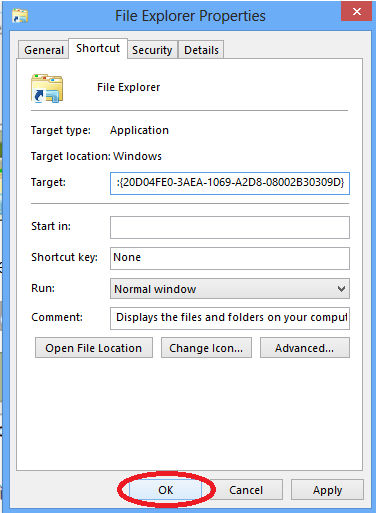Click the 'Application' target type value

pyautogui.click(x=139, y=130)
